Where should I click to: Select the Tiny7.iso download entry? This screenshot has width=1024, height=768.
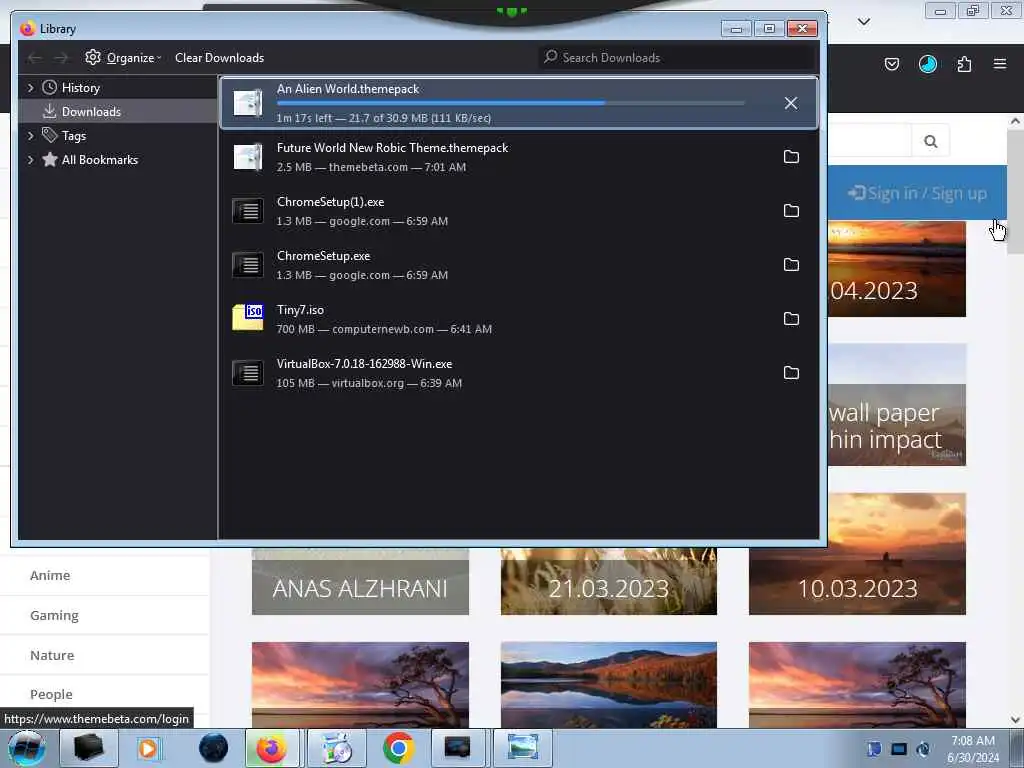(x=519, y=319)
